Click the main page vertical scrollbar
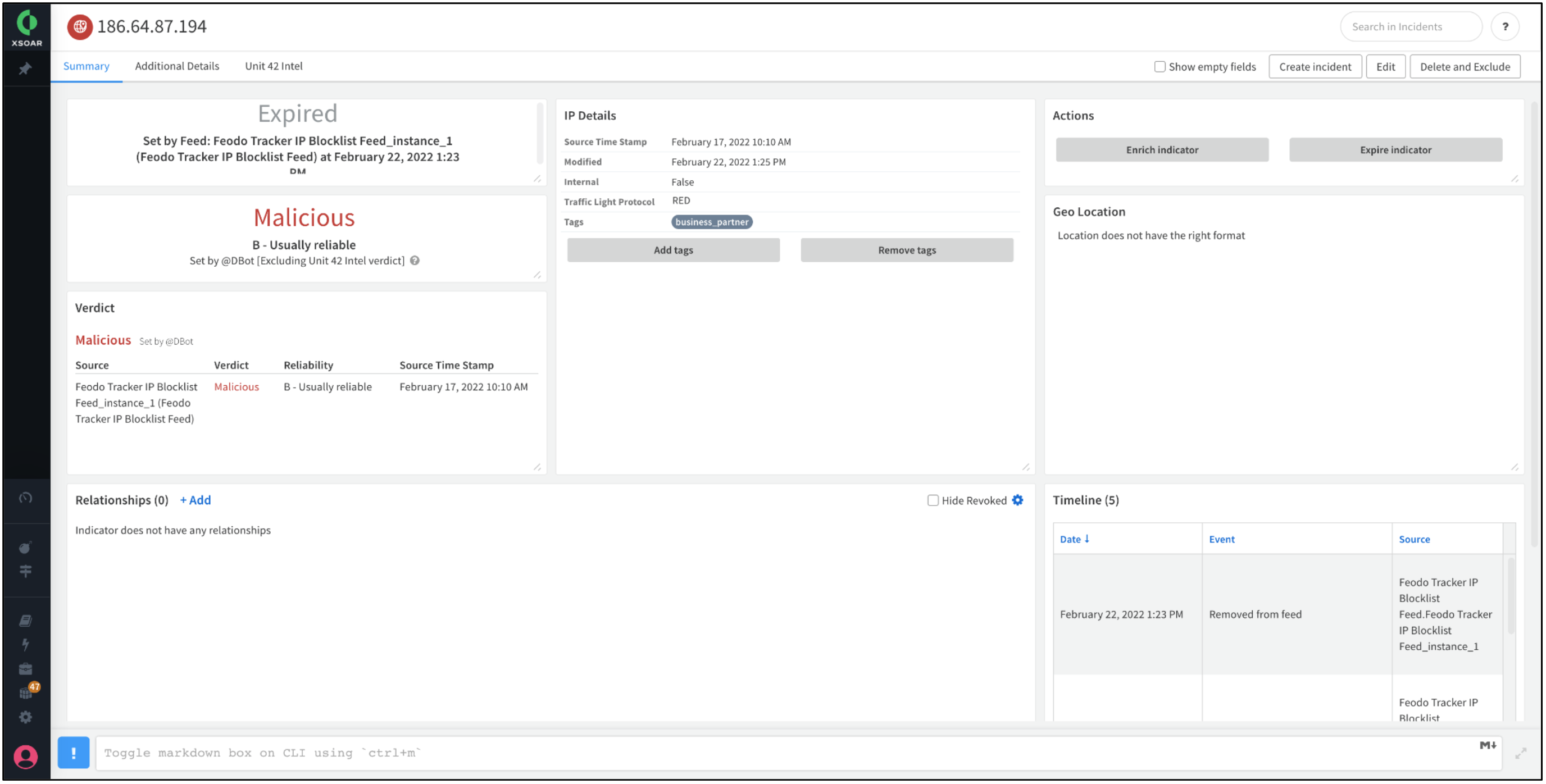 pyautogui.click(x=1536, y=324)
